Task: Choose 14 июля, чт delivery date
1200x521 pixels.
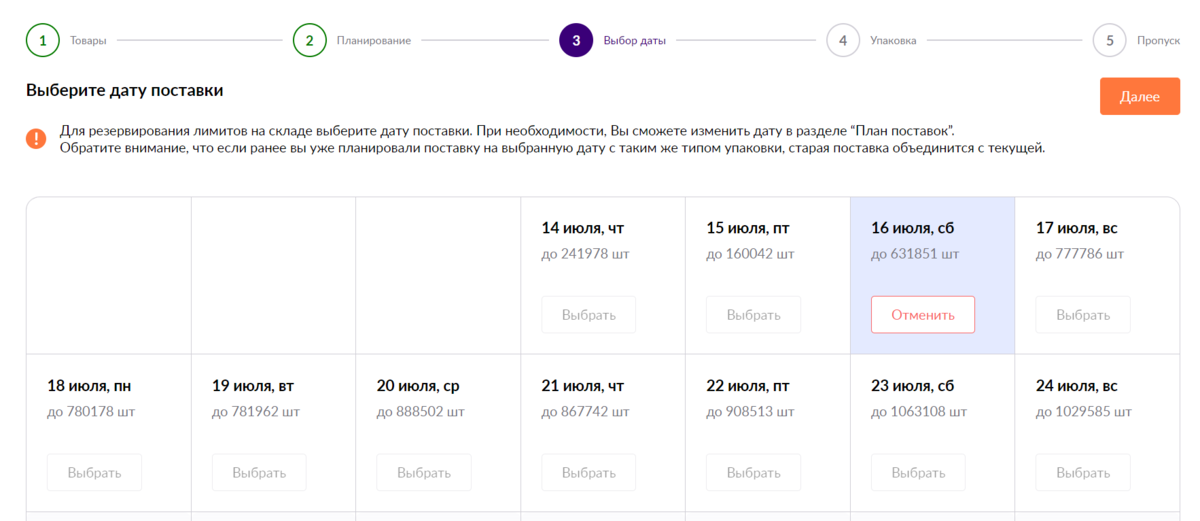Action: pos(588,315)
